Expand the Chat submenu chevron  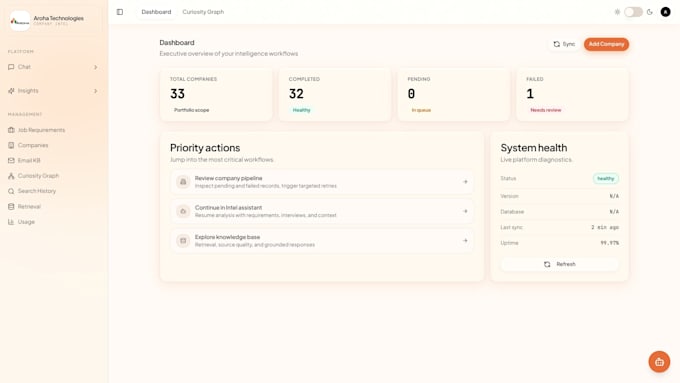pos(95,67)
